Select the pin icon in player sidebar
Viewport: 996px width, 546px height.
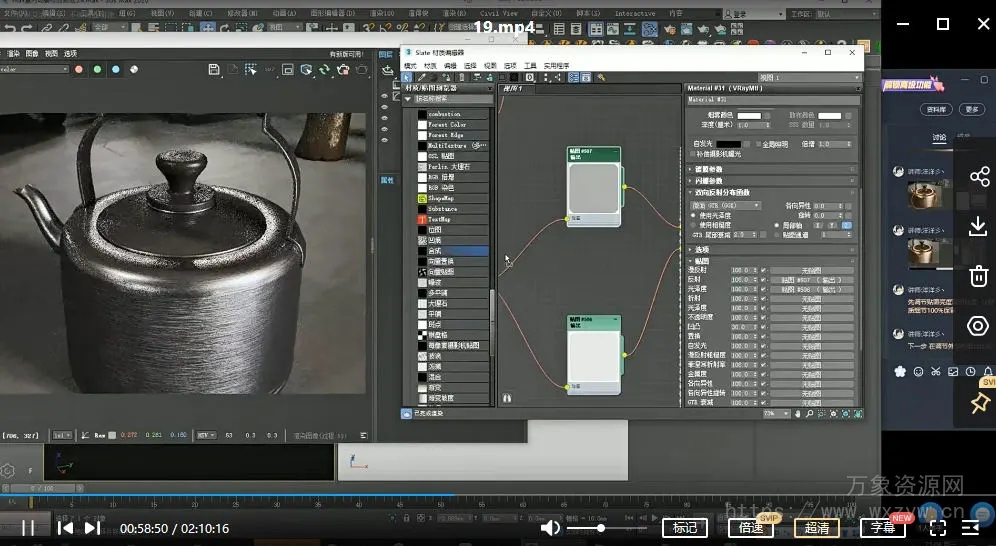(x=979, y=403)
